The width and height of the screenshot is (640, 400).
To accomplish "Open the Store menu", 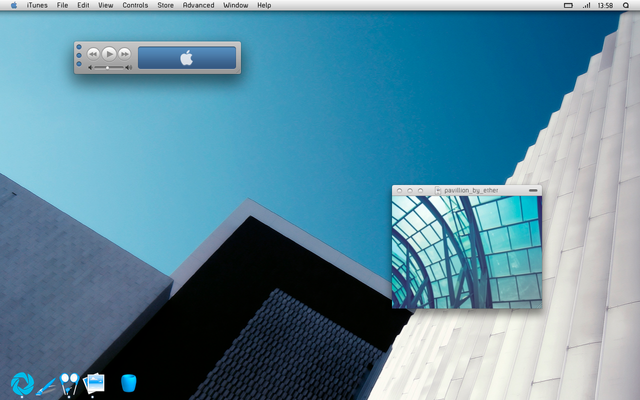I will tap(165, 5).
